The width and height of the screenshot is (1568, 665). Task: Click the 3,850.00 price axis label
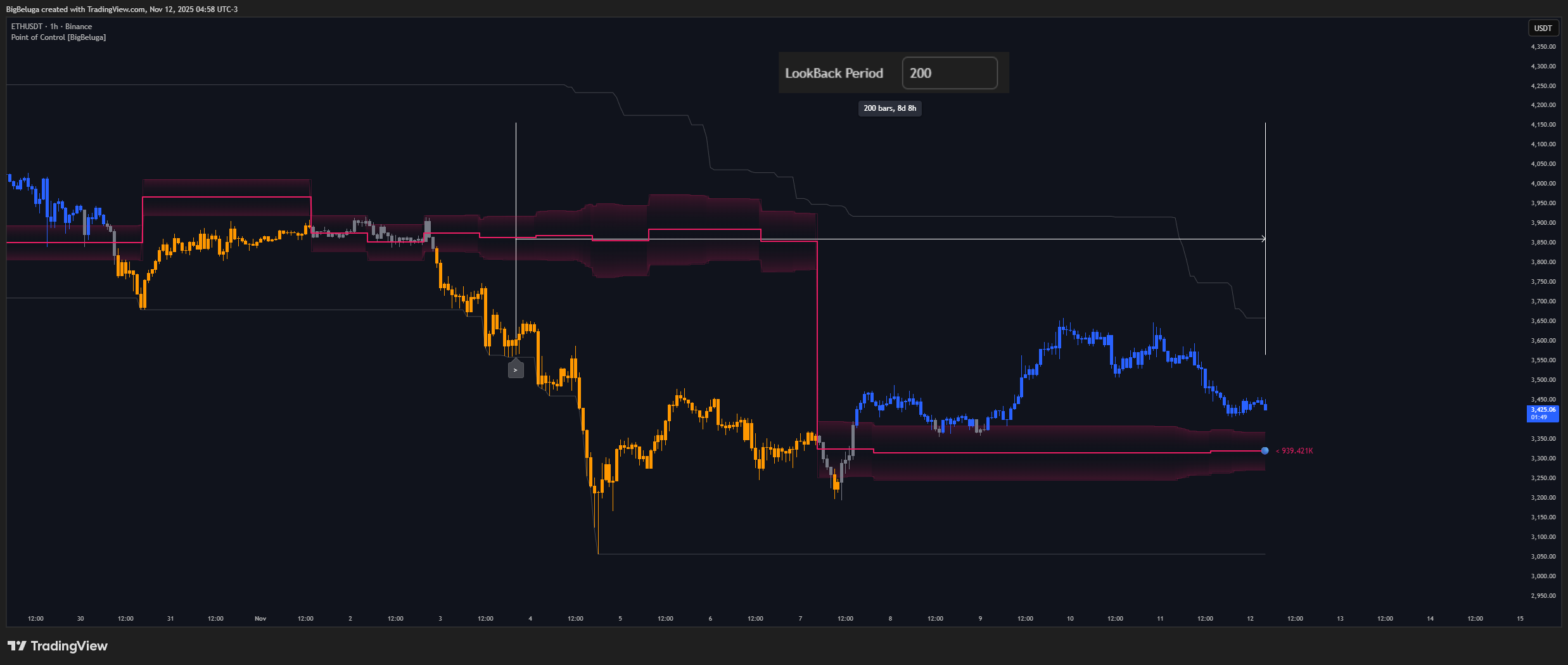pos(1543,243)
